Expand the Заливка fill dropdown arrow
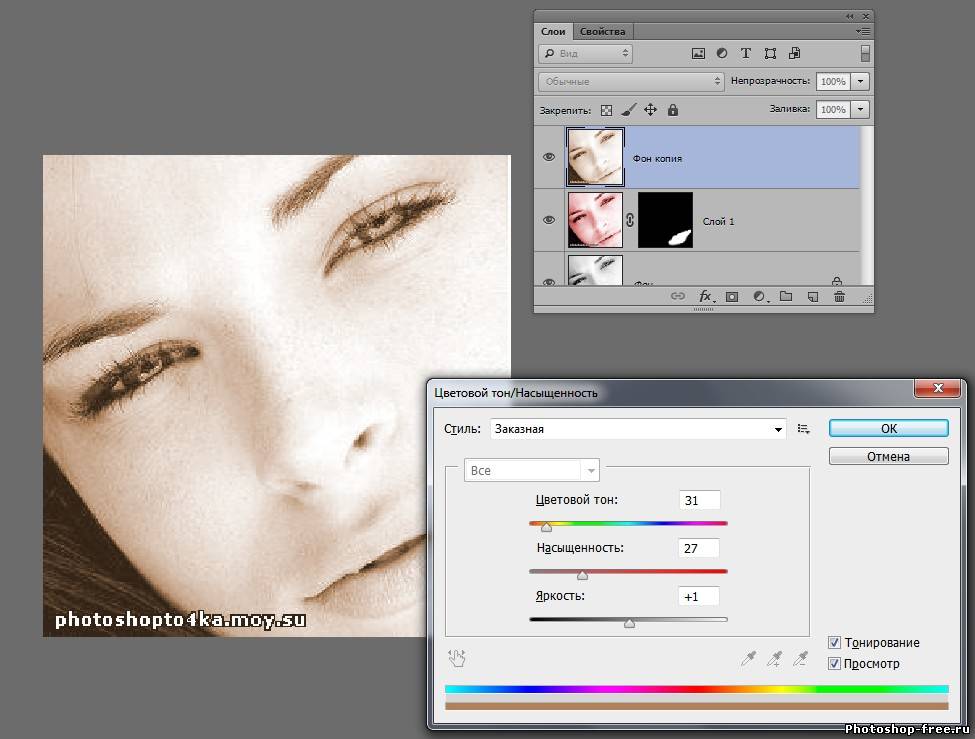Viewport: 975px width, 739px height. pos(860,110)
